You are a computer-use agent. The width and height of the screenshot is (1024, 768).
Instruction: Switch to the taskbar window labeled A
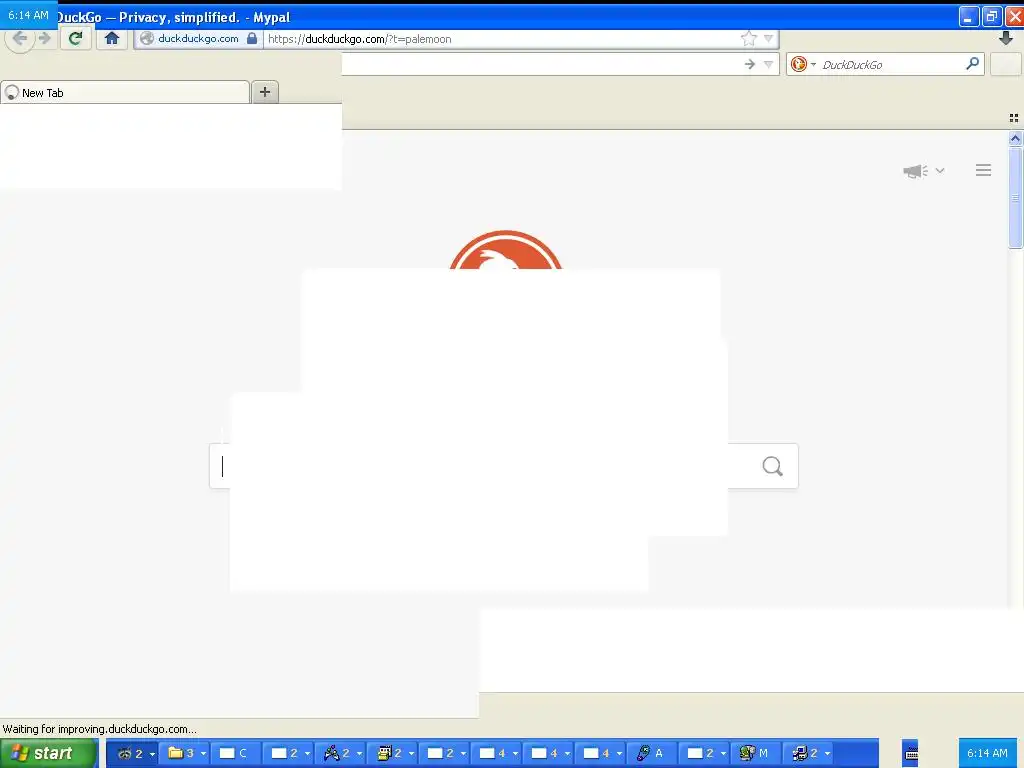[x=650, y=754]
